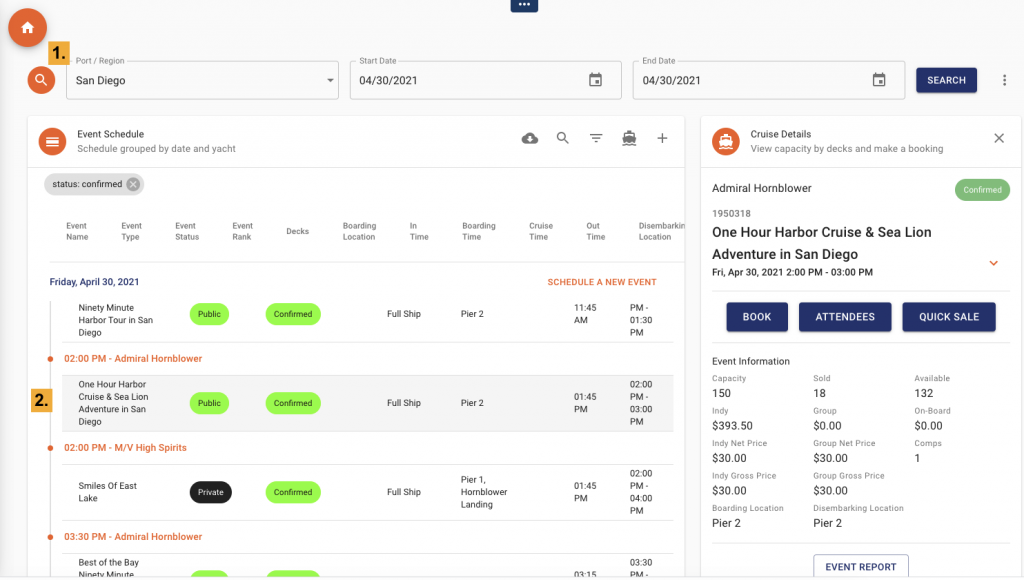Add a new event using the plus icon

click(x=662, y=138)
